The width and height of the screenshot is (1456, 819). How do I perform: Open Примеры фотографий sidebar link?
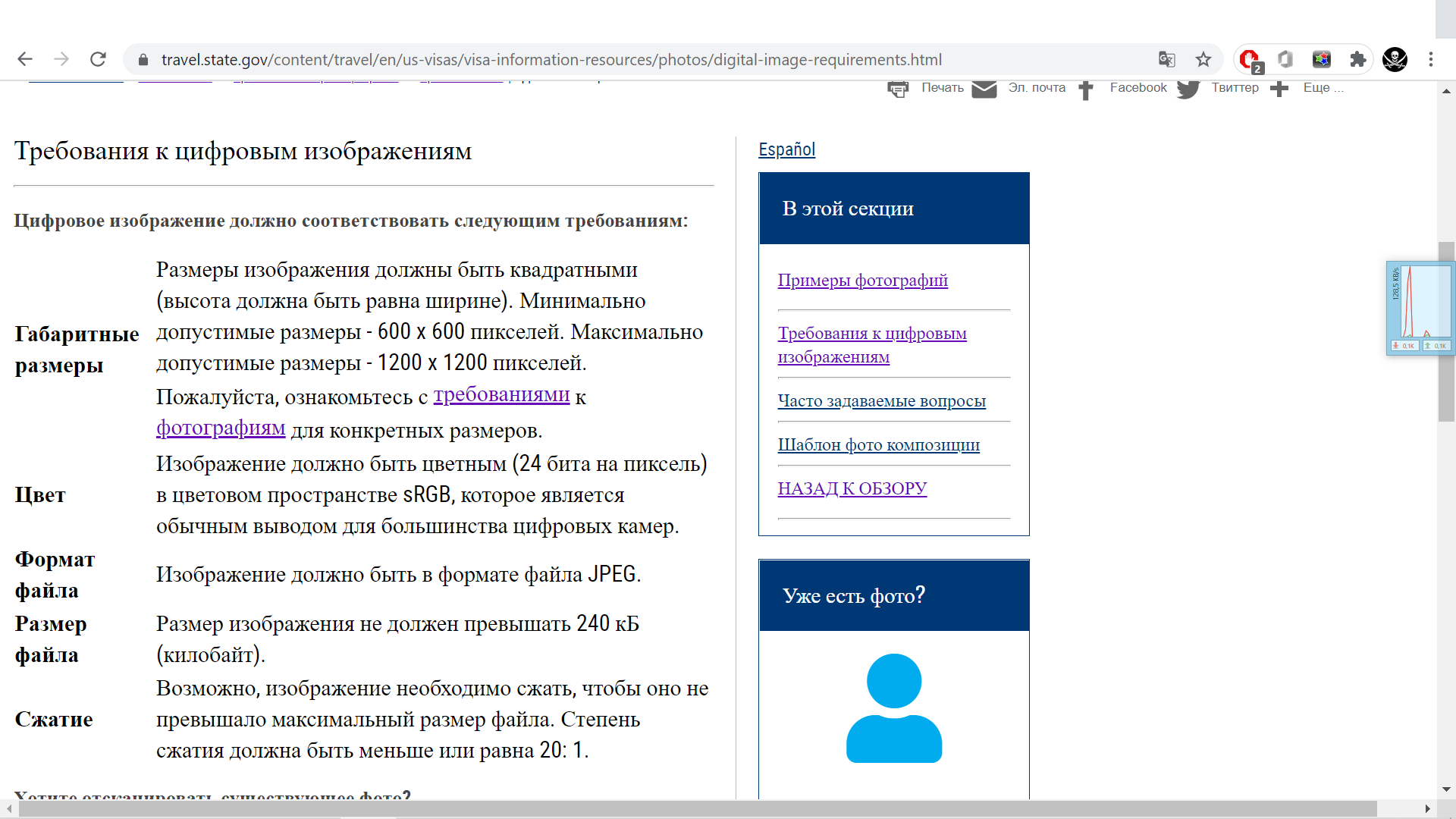point(863,280)
